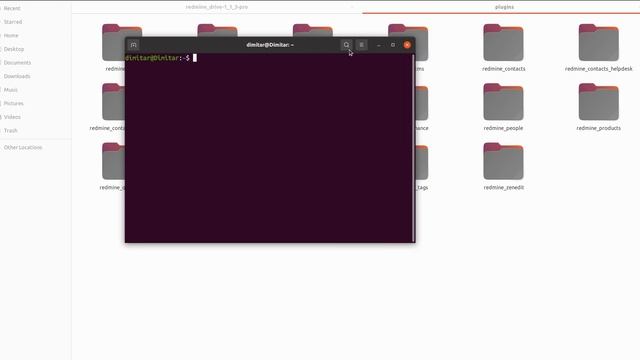Go to Pictures in Files sidebar

click(x=13, y=103)
